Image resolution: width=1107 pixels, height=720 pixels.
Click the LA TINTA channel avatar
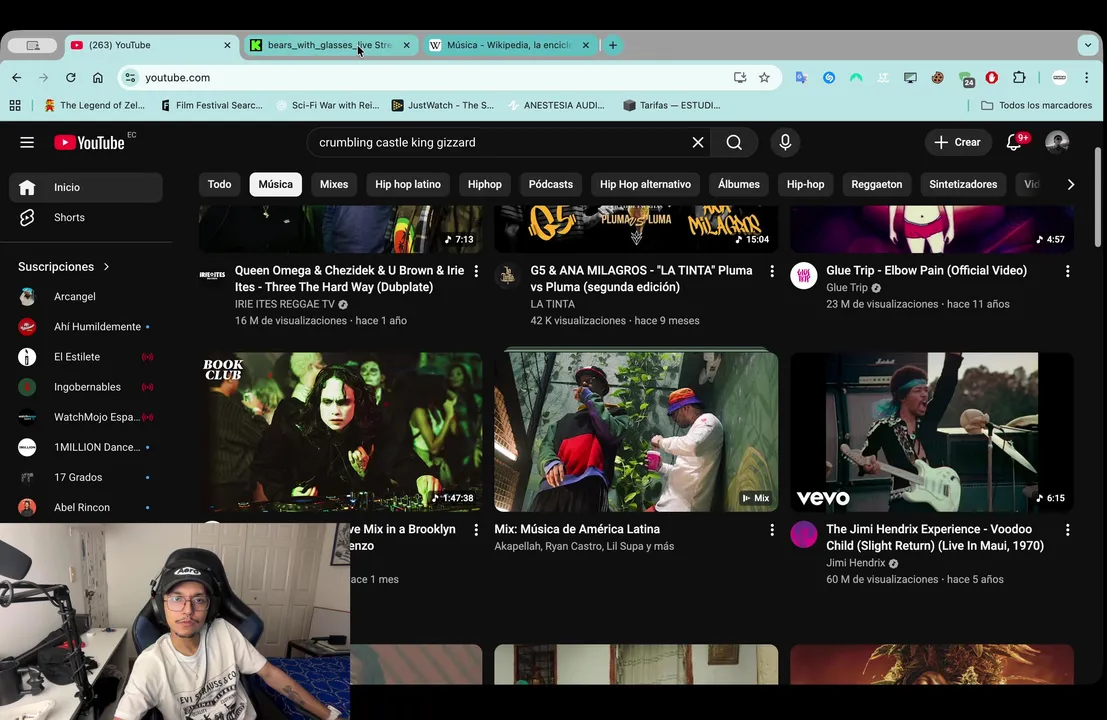coord(508,276)
